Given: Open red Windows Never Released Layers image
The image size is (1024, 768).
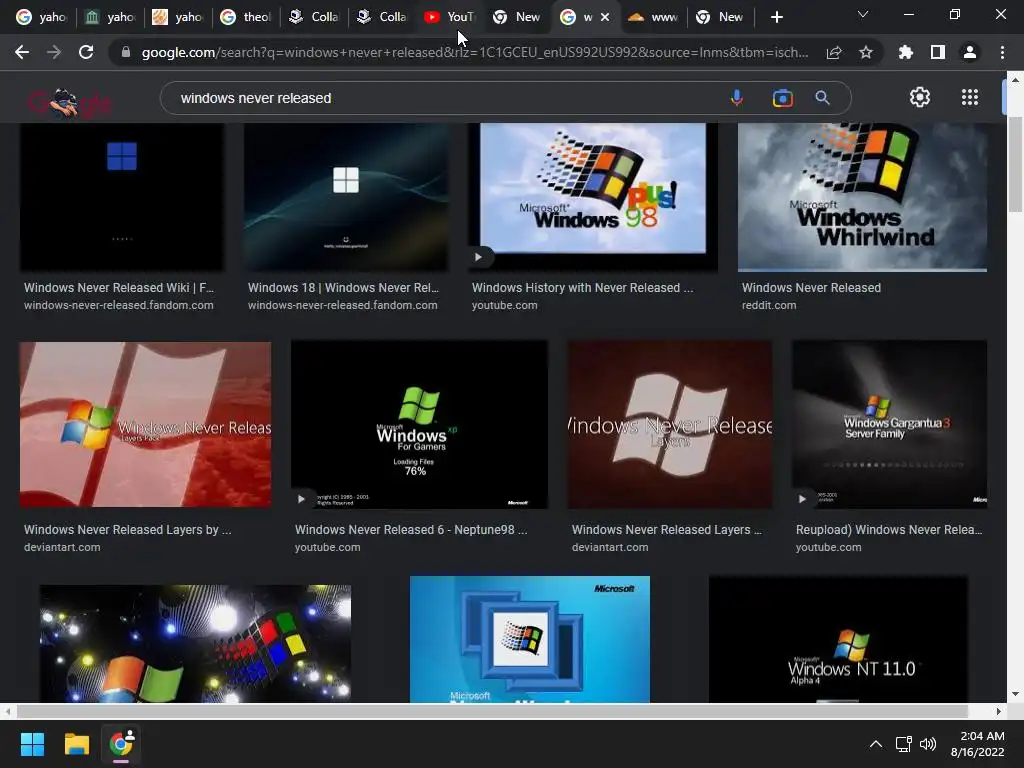Looking at the screenshot, I should click(x=145, y=424).
